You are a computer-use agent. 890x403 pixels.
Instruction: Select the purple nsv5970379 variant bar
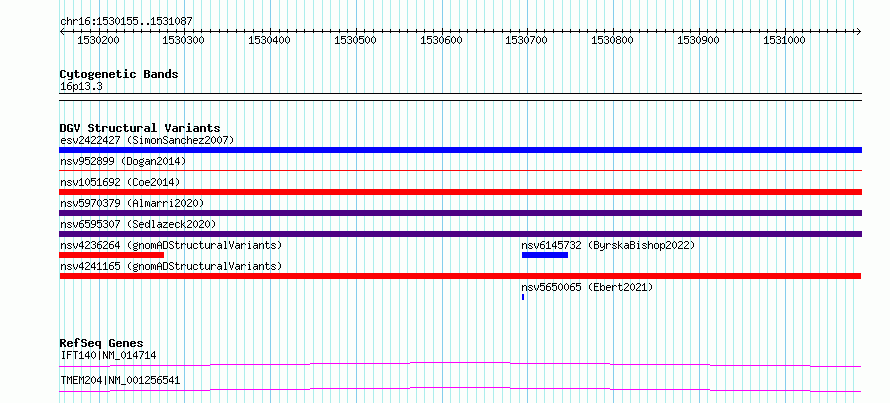[x=460, y=213]
